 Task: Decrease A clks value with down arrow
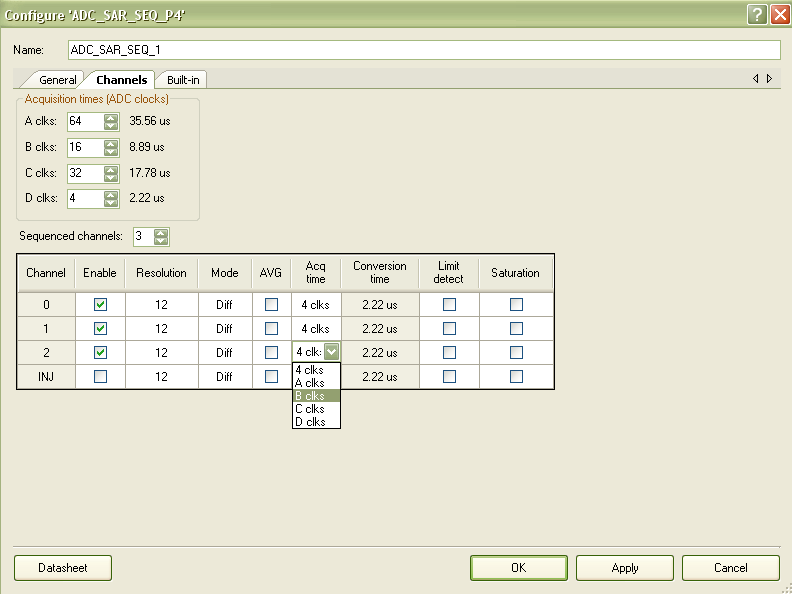click(x=111, y=125)
